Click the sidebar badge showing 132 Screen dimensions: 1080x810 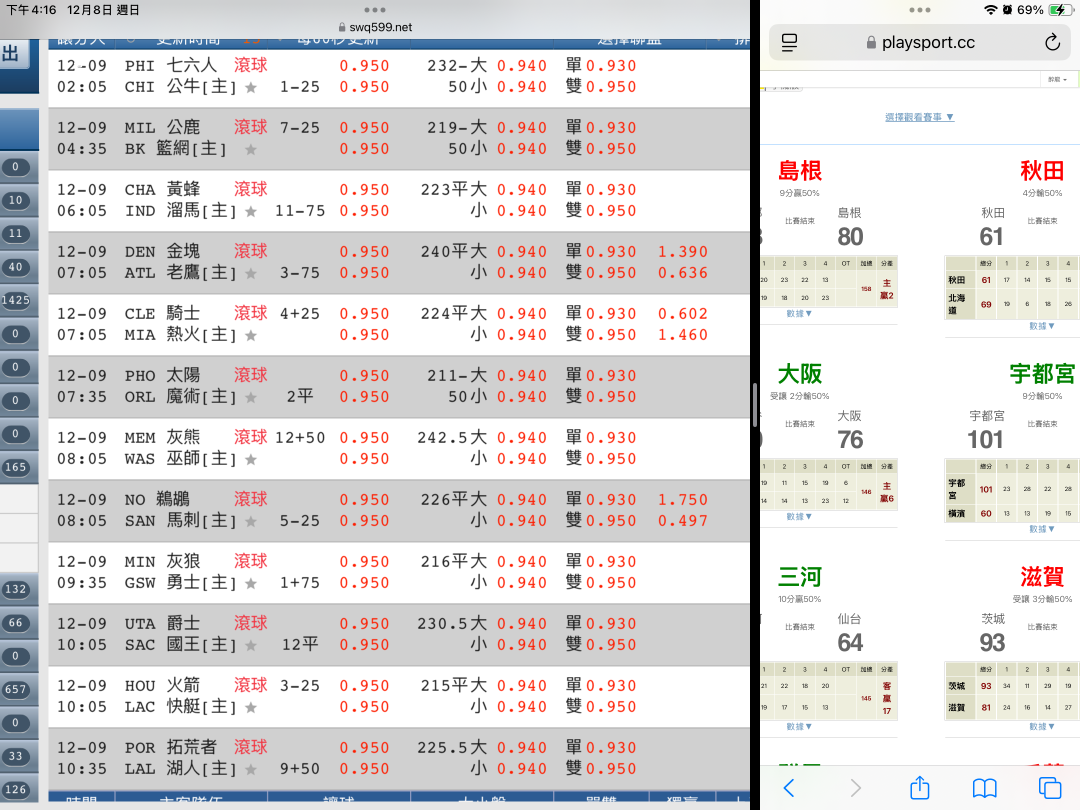point(16,590)
